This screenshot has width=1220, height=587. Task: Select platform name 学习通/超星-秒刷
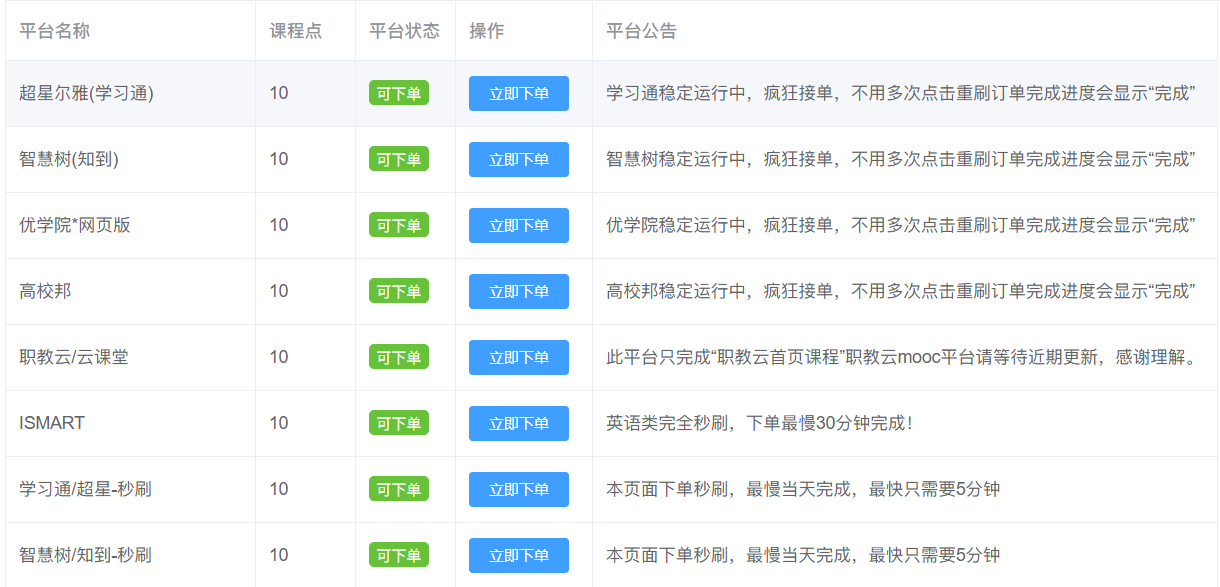click(x=85, y=489)
